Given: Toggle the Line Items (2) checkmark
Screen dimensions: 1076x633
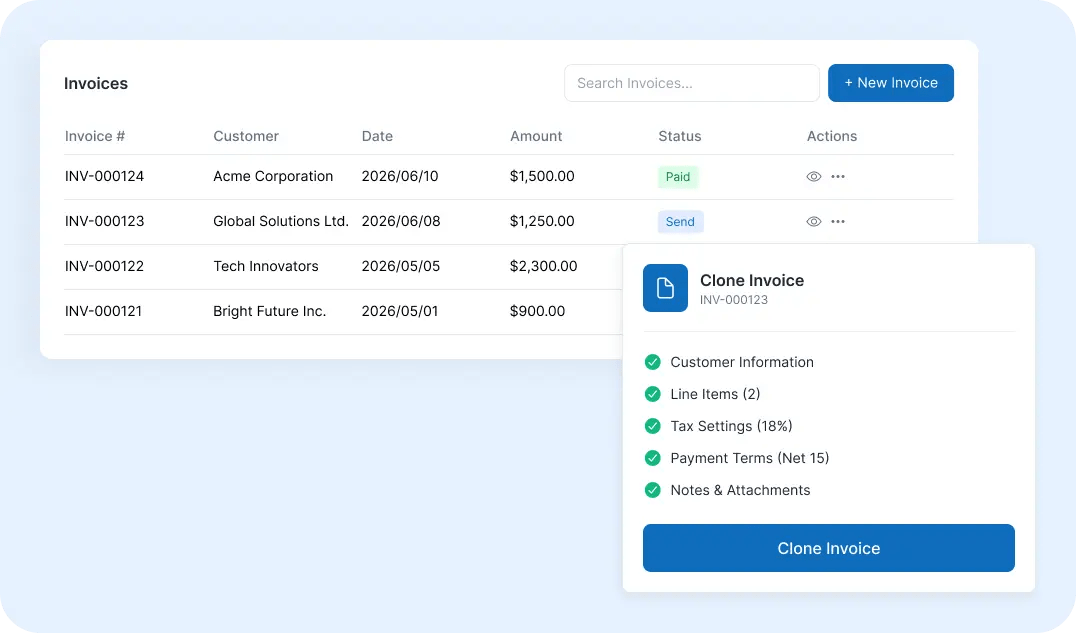Looking at the screenshot, I should 653,394.
